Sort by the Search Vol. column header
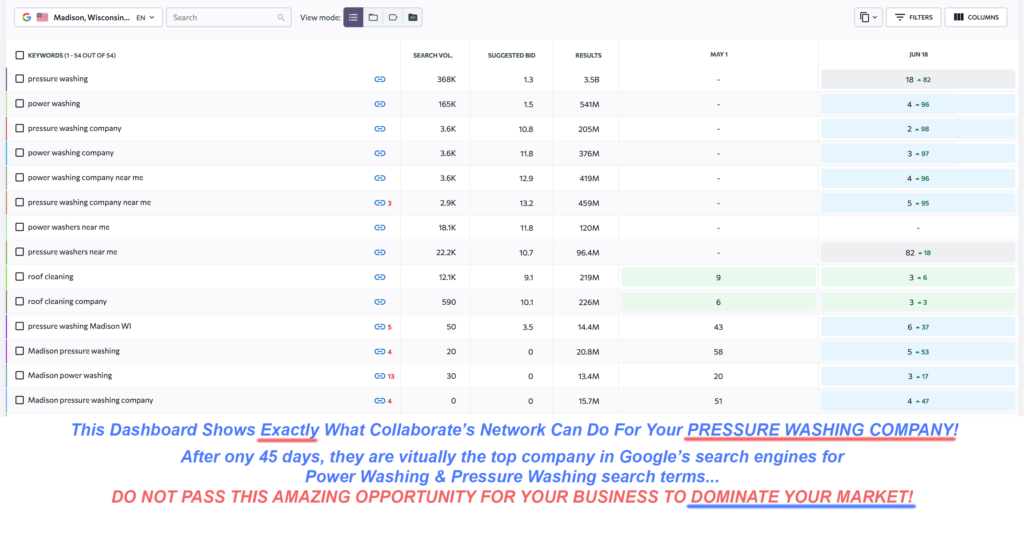The width and height of the screenshot is (1024, 534). click(x=432, y=55)
